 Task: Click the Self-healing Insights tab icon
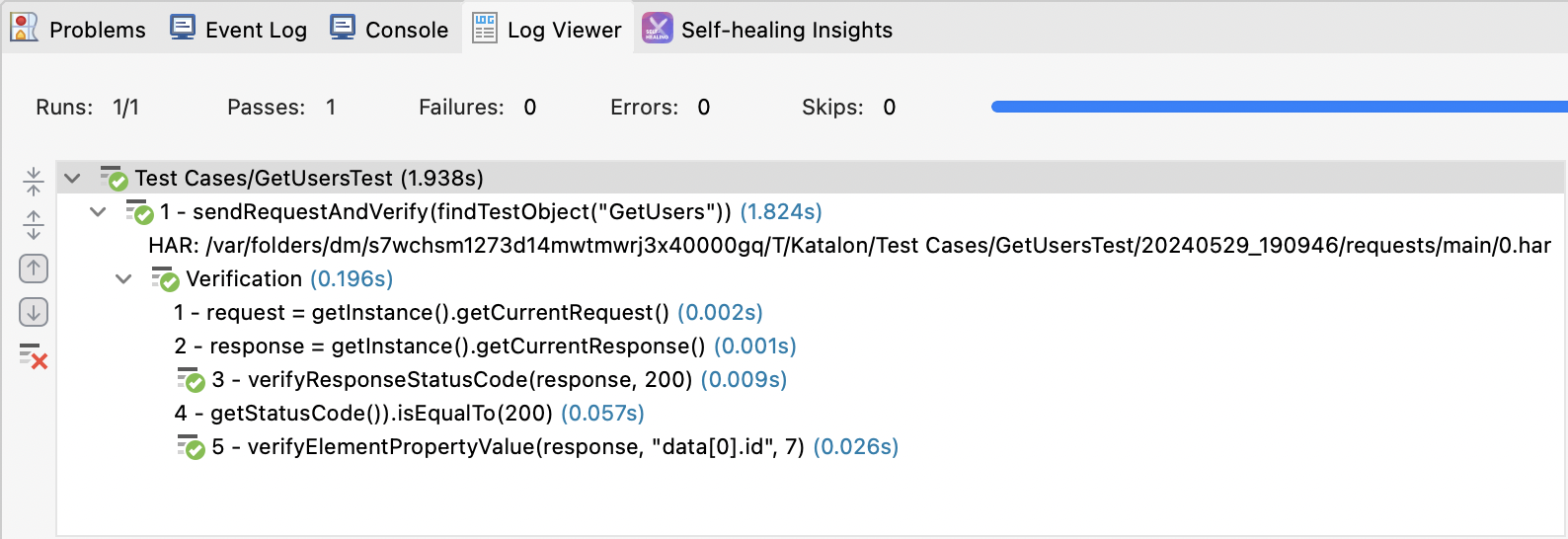tap(657, 29)
